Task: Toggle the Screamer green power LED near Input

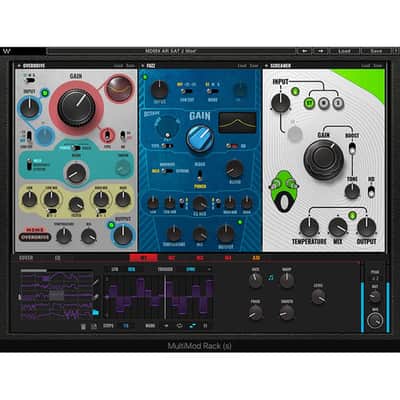Action: tap(295, 91)
